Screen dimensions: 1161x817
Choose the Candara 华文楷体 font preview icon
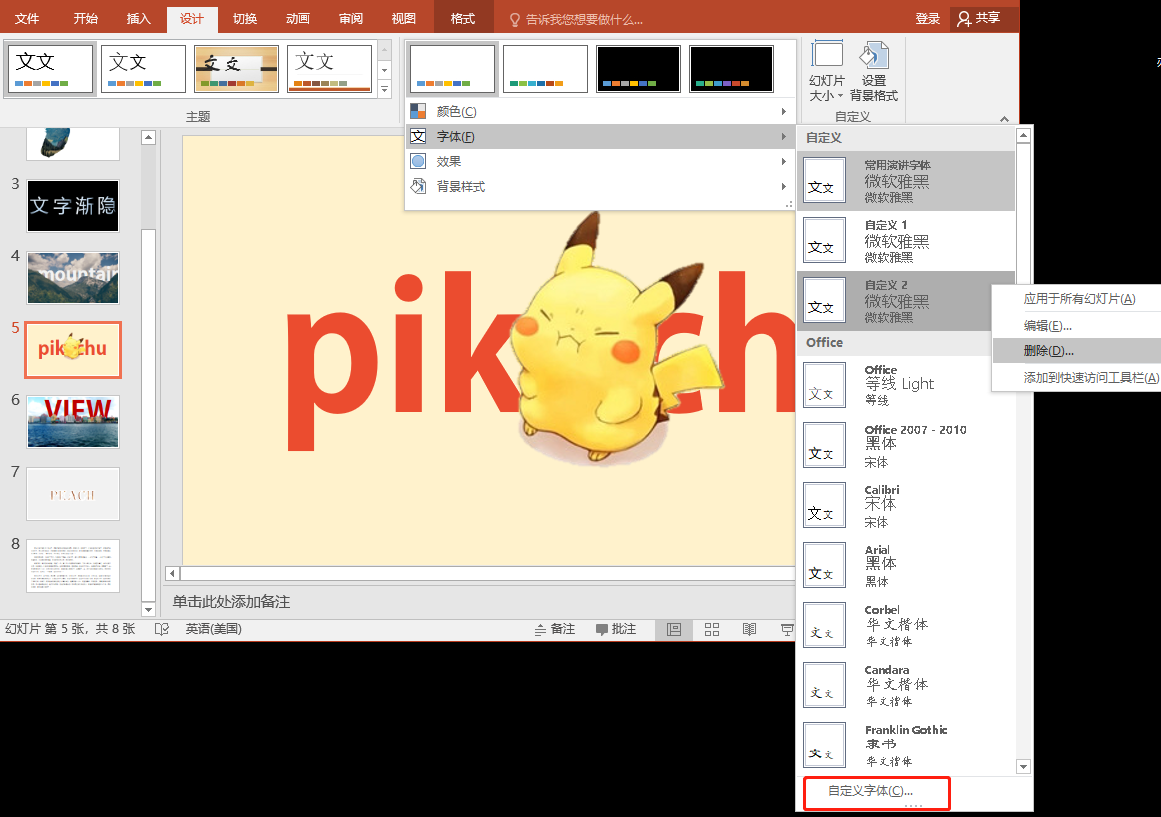824,685
